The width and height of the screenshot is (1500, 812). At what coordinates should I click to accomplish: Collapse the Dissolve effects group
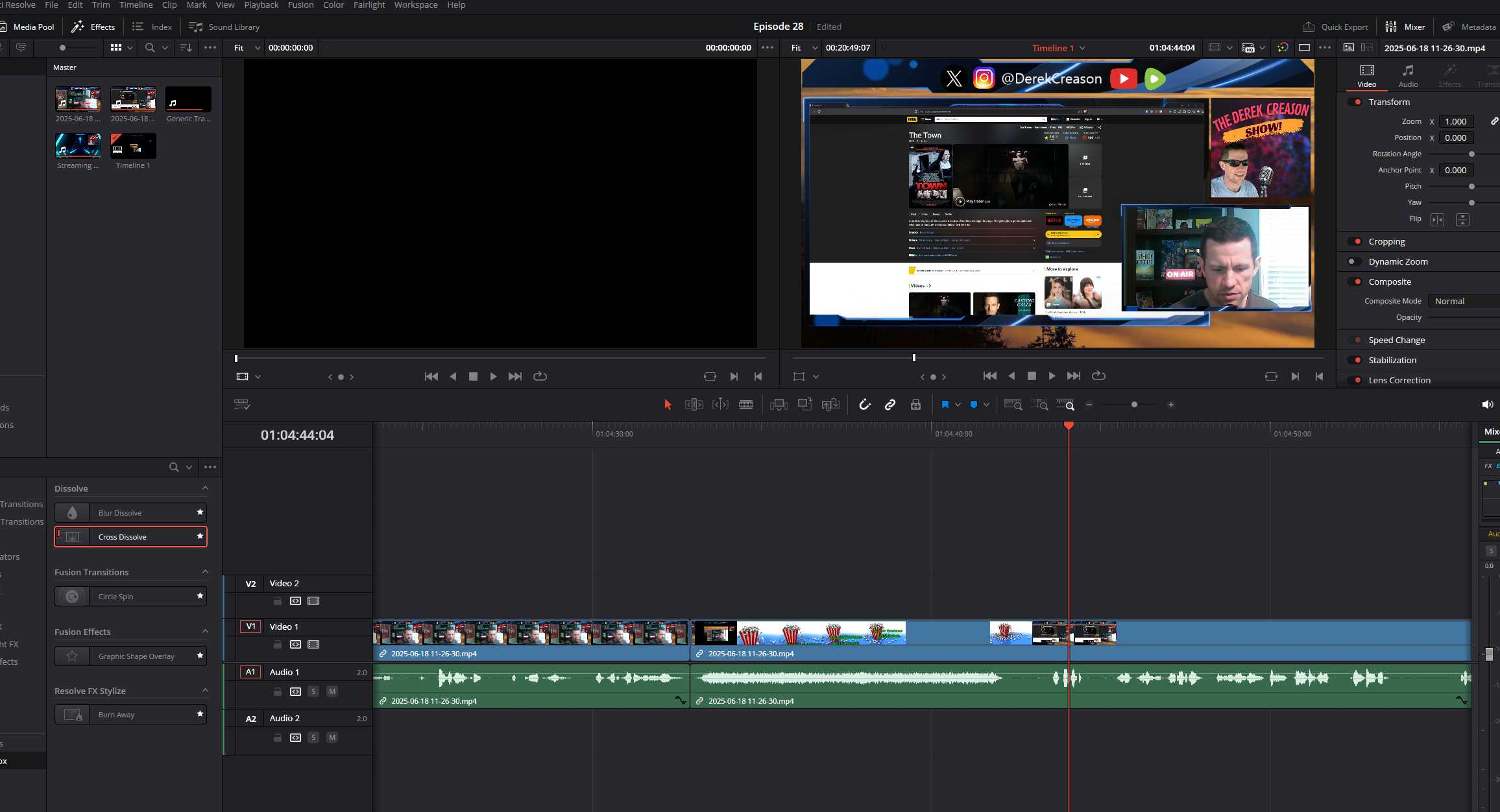pos(205,488)
